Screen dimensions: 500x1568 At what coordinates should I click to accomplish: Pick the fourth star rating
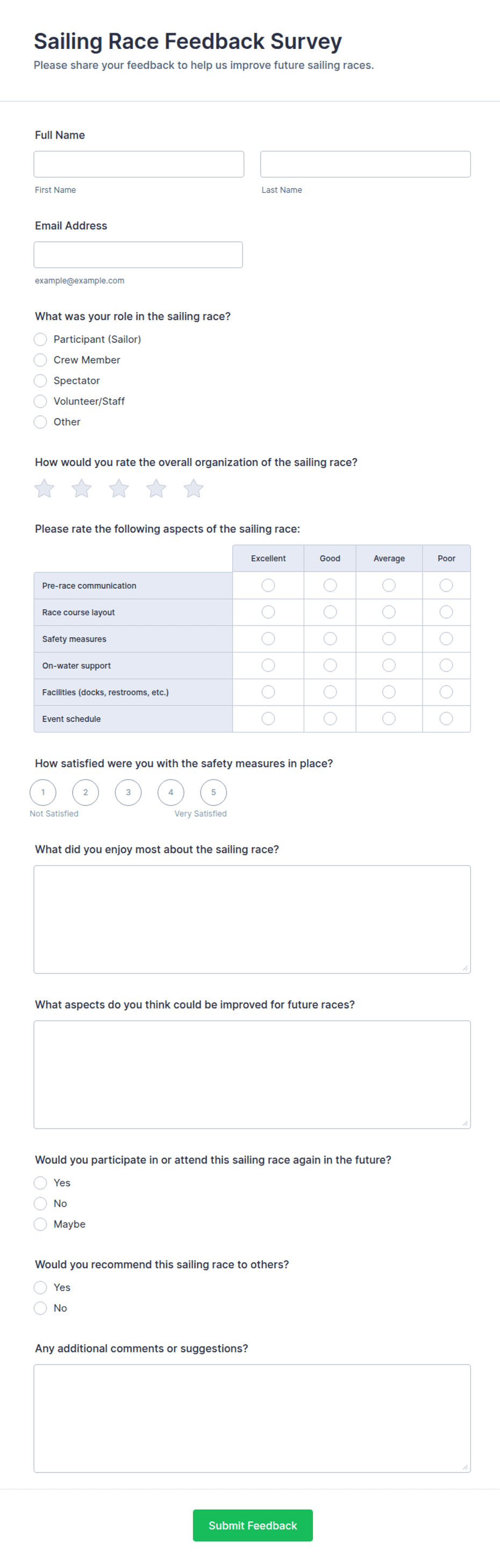click(156, 488)
